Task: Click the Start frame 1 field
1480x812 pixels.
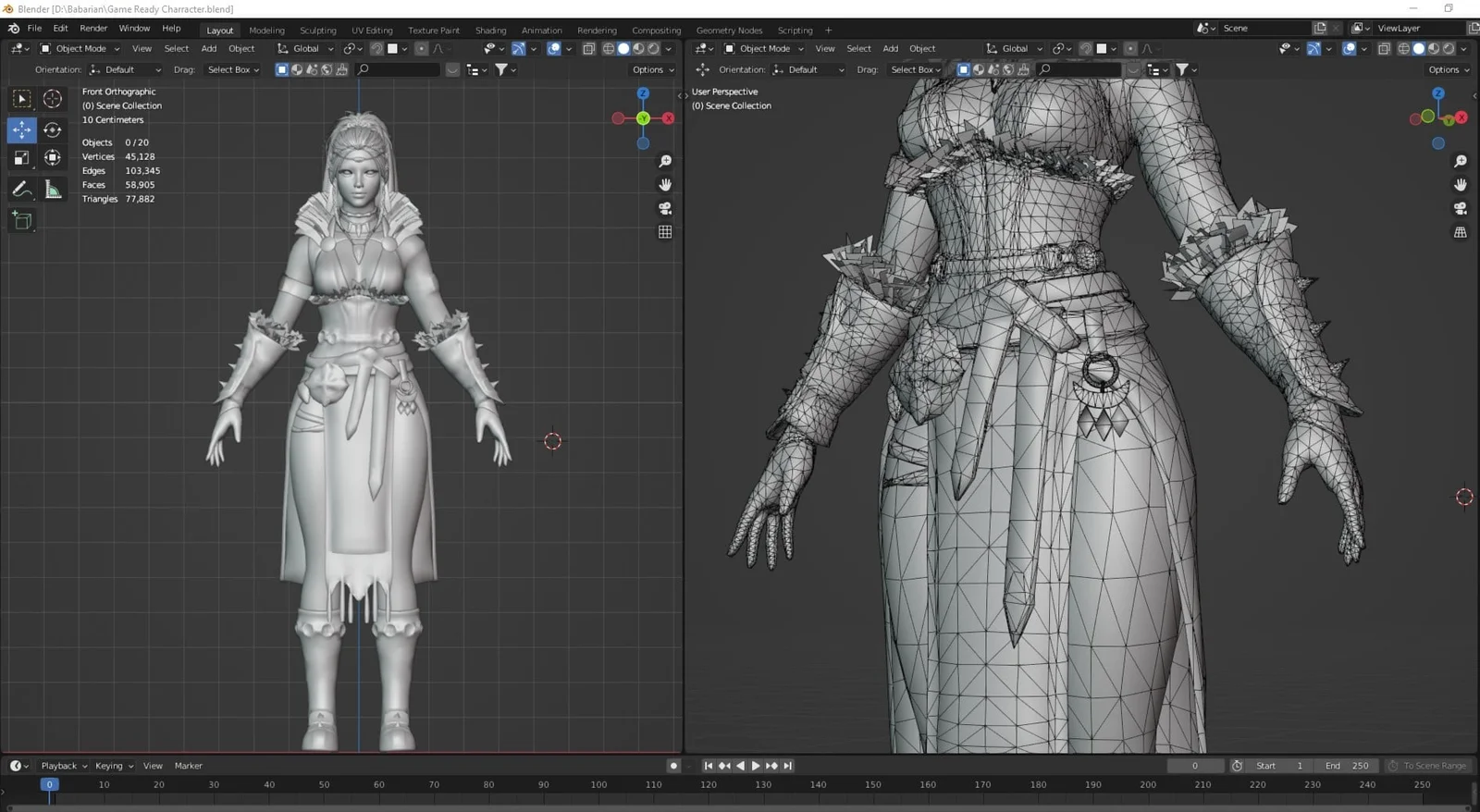Action: click(1280, 766)
